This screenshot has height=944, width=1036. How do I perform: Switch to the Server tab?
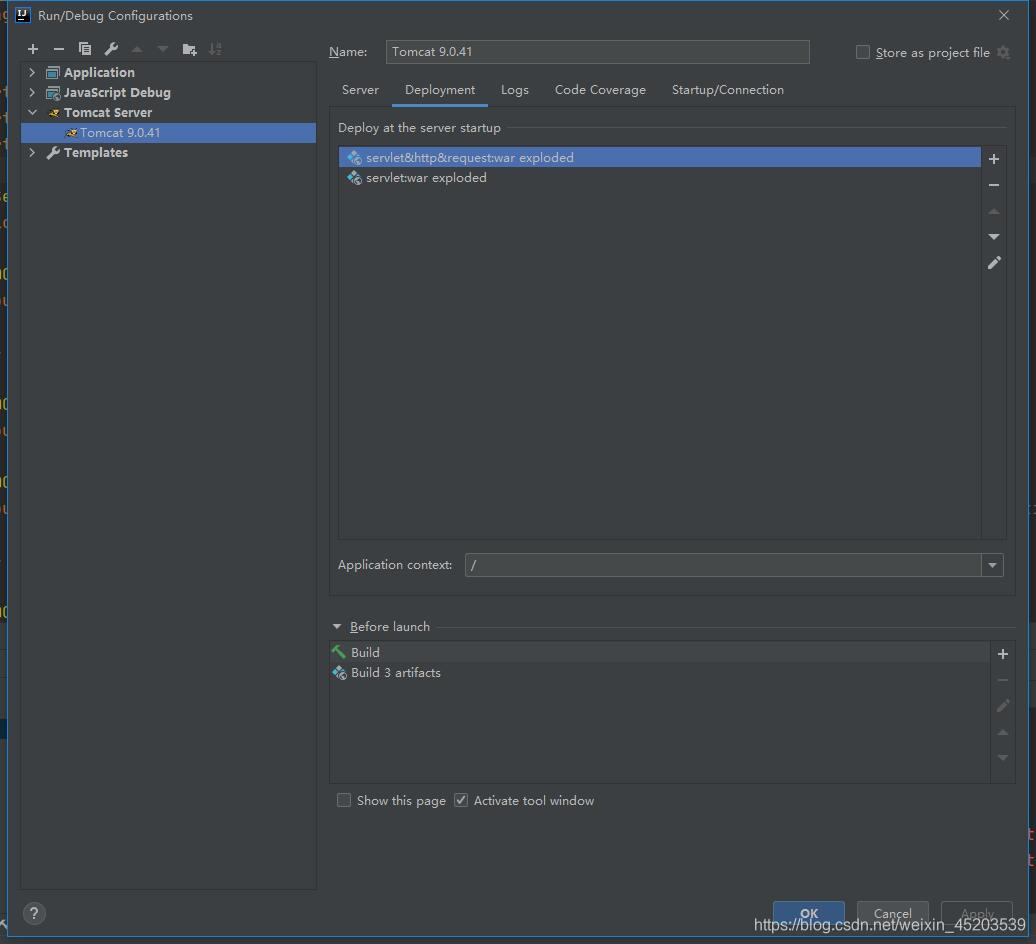pos(360,90)
